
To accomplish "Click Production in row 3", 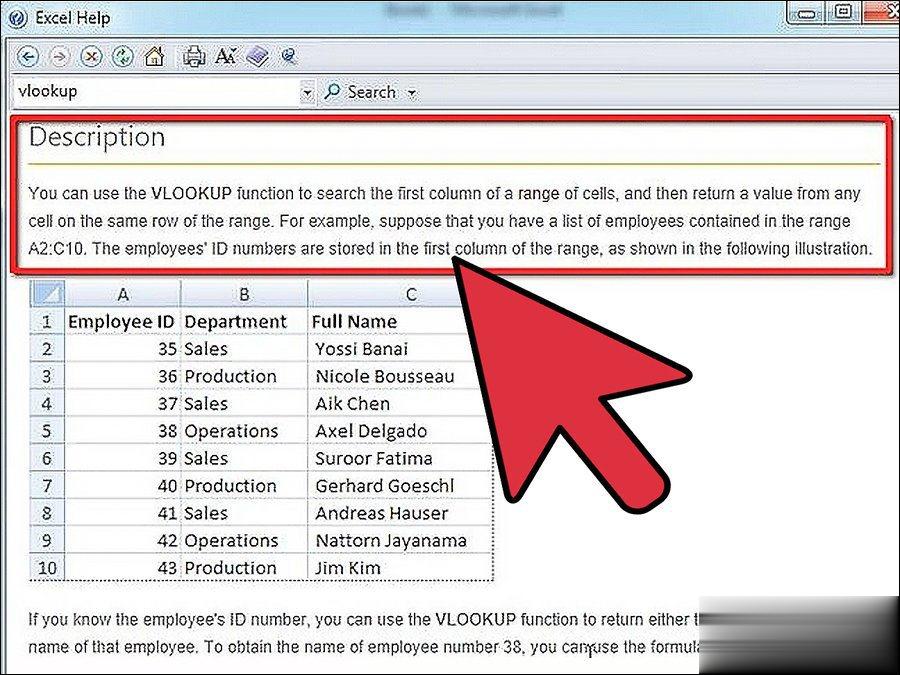I will click(244, 377).
